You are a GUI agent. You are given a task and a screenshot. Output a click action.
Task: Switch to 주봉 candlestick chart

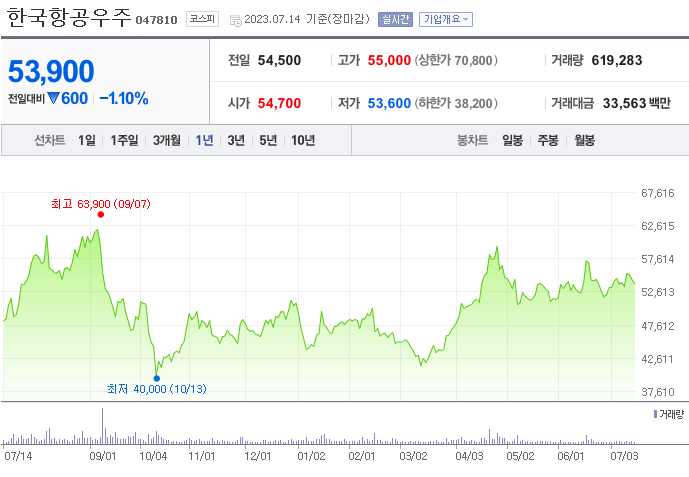coord(548,140)
